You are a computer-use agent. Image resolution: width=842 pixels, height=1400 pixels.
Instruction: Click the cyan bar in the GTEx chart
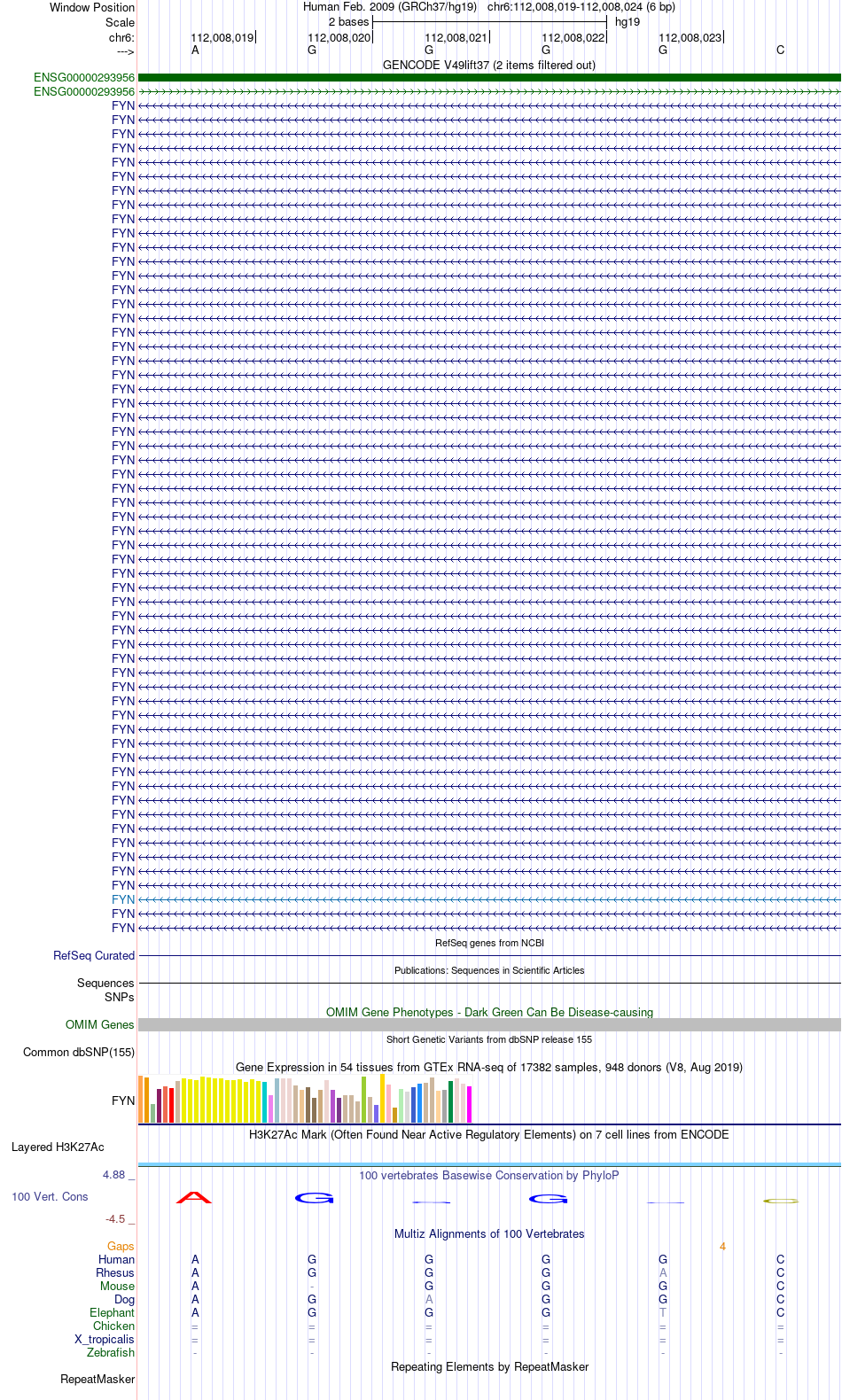(264, 1103)
